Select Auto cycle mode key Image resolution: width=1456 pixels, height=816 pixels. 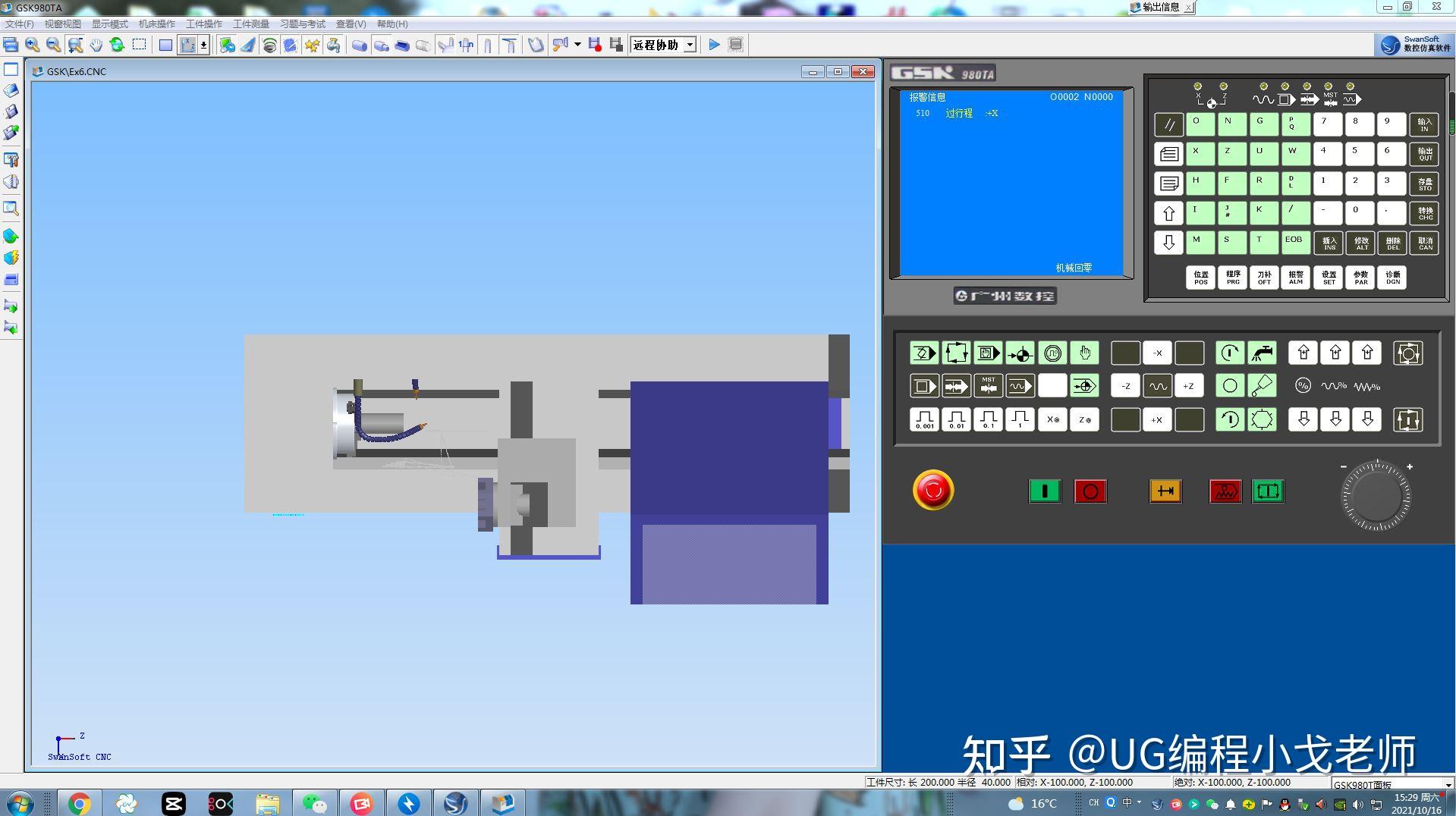coord(956,353)
